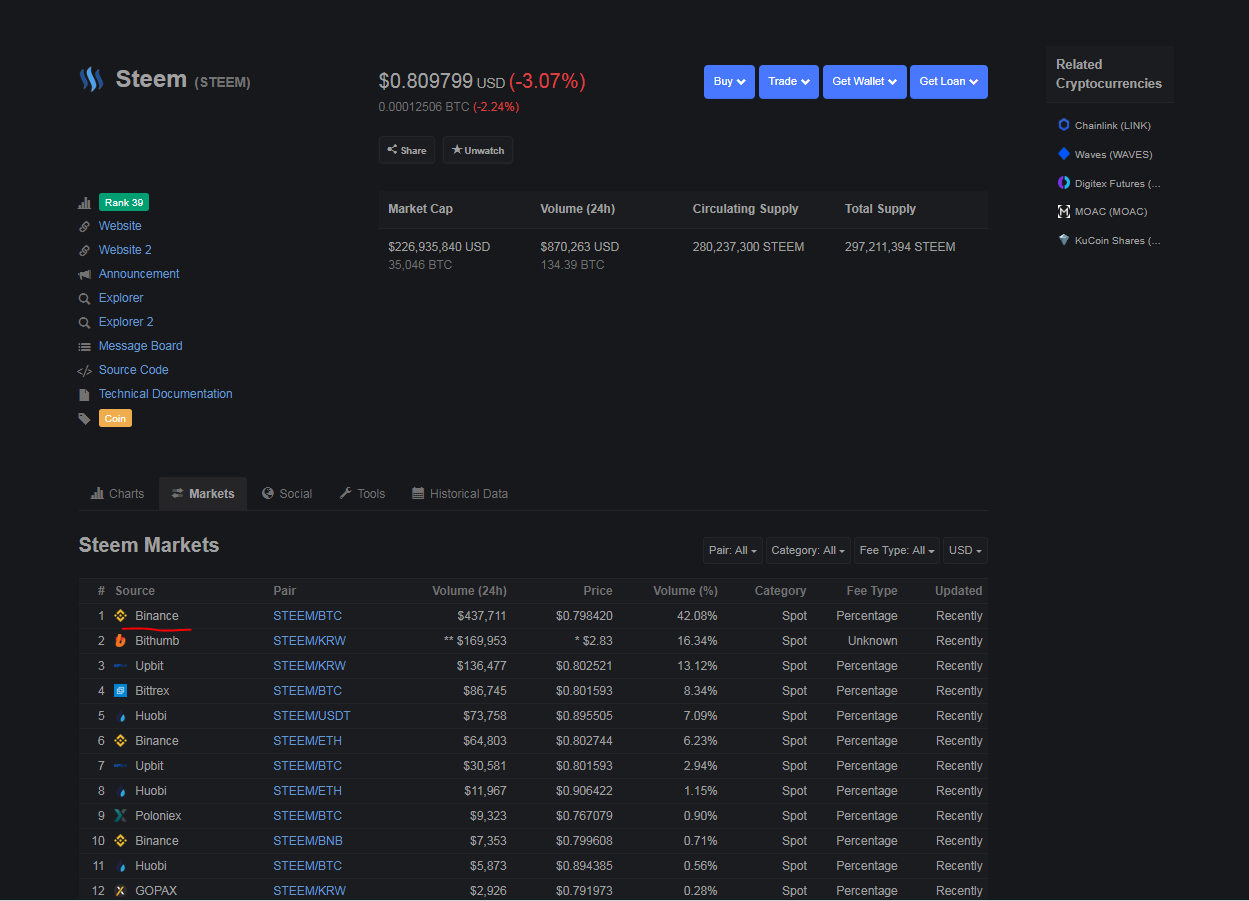Open the Message Board link
This screenshot has height=901, width=1249.
141,346
